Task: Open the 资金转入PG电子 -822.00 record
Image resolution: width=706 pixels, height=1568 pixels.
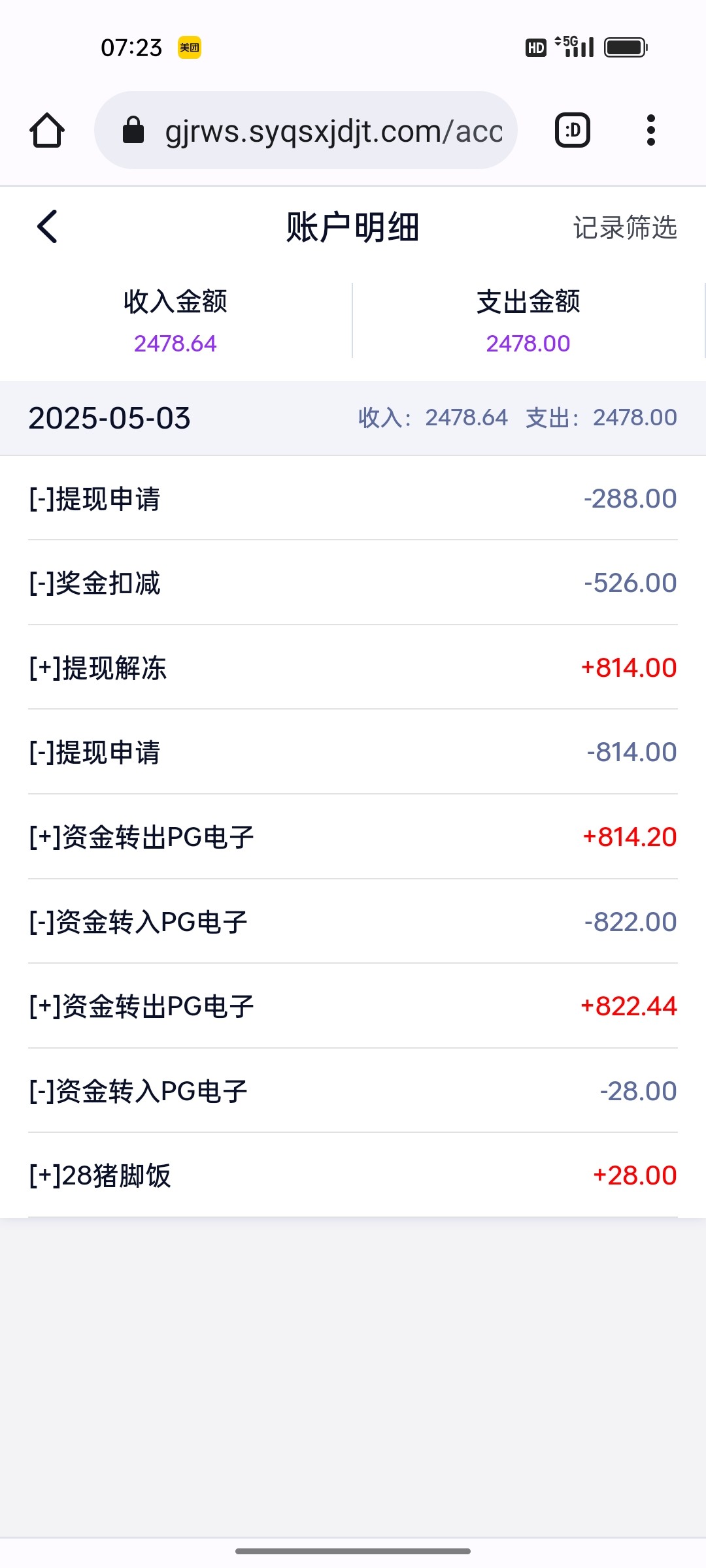Action: (353, 922)
